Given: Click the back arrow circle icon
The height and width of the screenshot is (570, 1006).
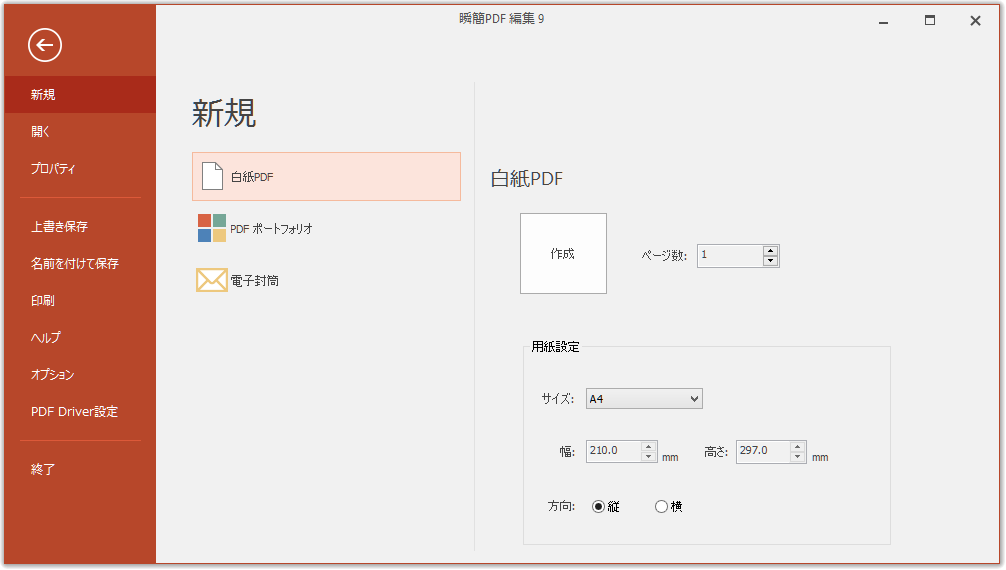Looking at the screenshot, I should tap(45, 45).
